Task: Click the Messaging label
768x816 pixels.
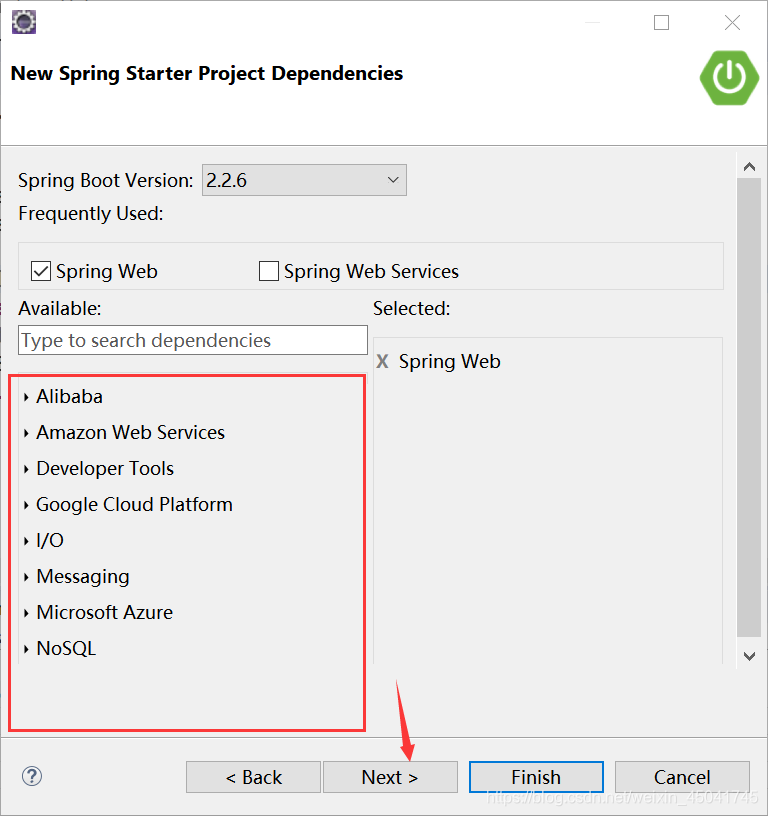Action: coord(83,577)
